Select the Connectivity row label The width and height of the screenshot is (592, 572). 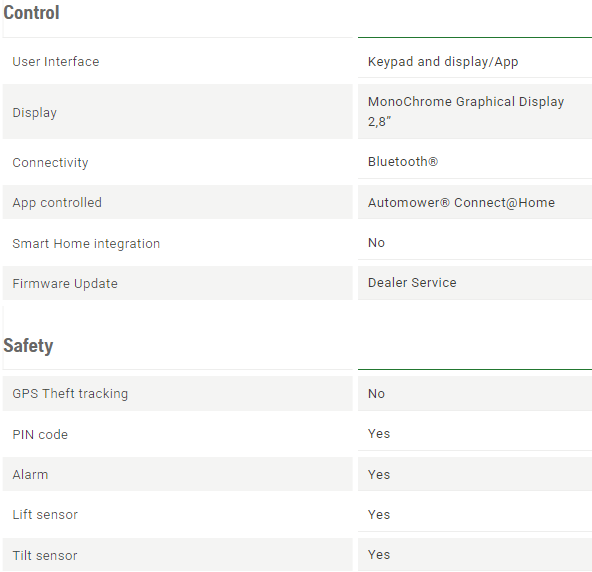[x=50, y=162]
